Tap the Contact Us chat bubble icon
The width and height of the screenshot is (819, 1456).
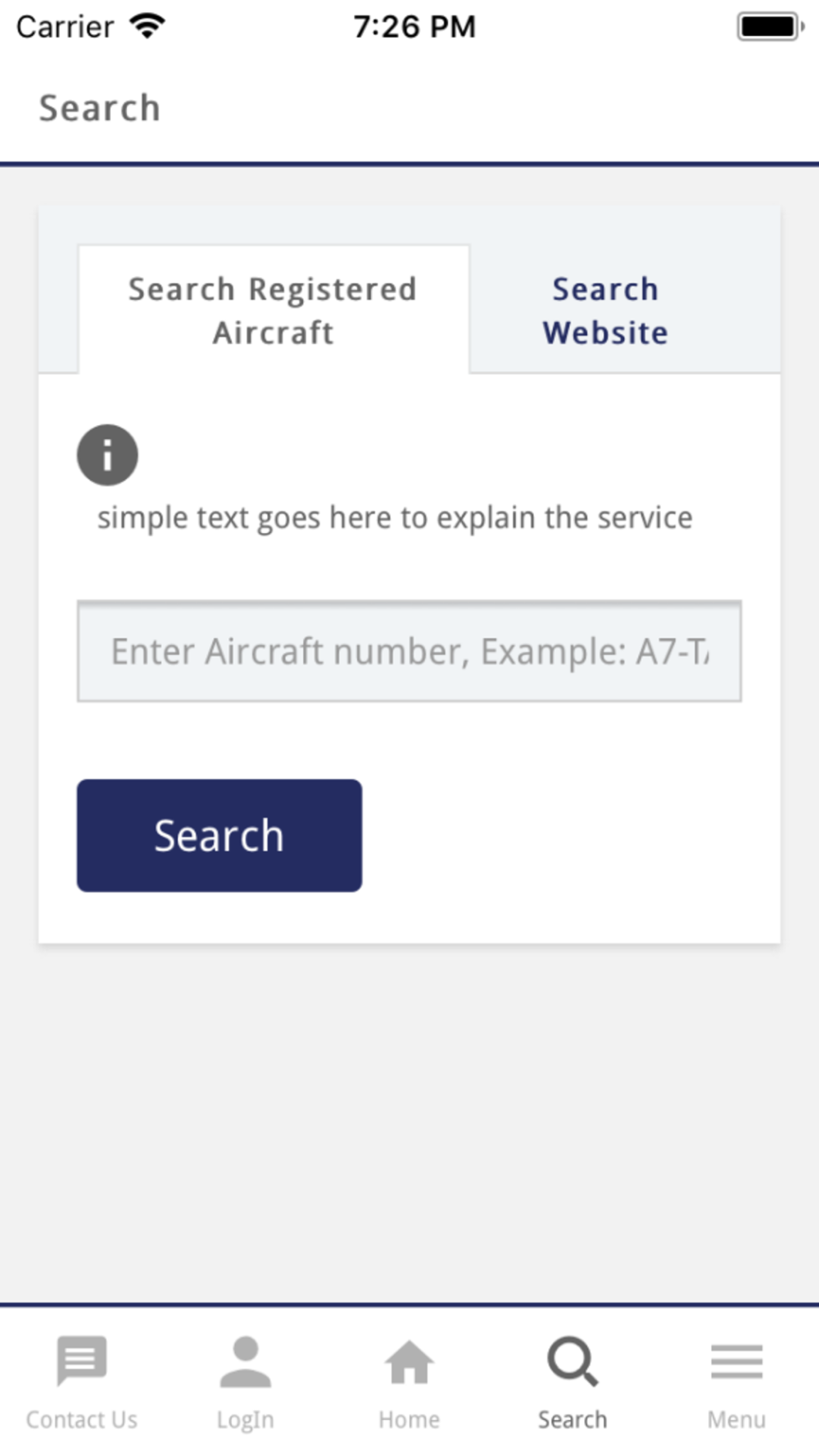(82, 1360)
